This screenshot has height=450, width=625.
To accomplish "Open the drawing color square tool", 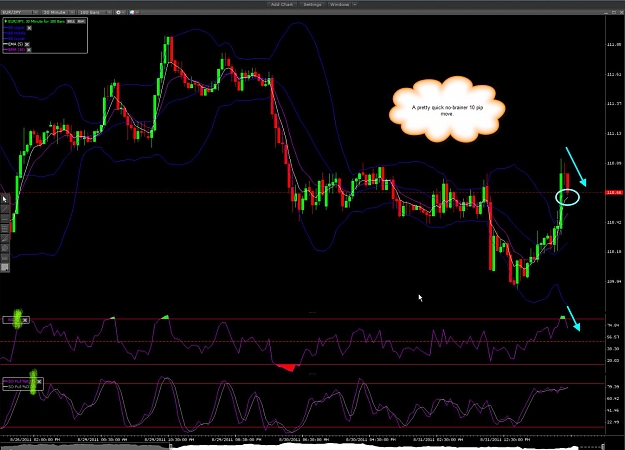I will (5, 267).
